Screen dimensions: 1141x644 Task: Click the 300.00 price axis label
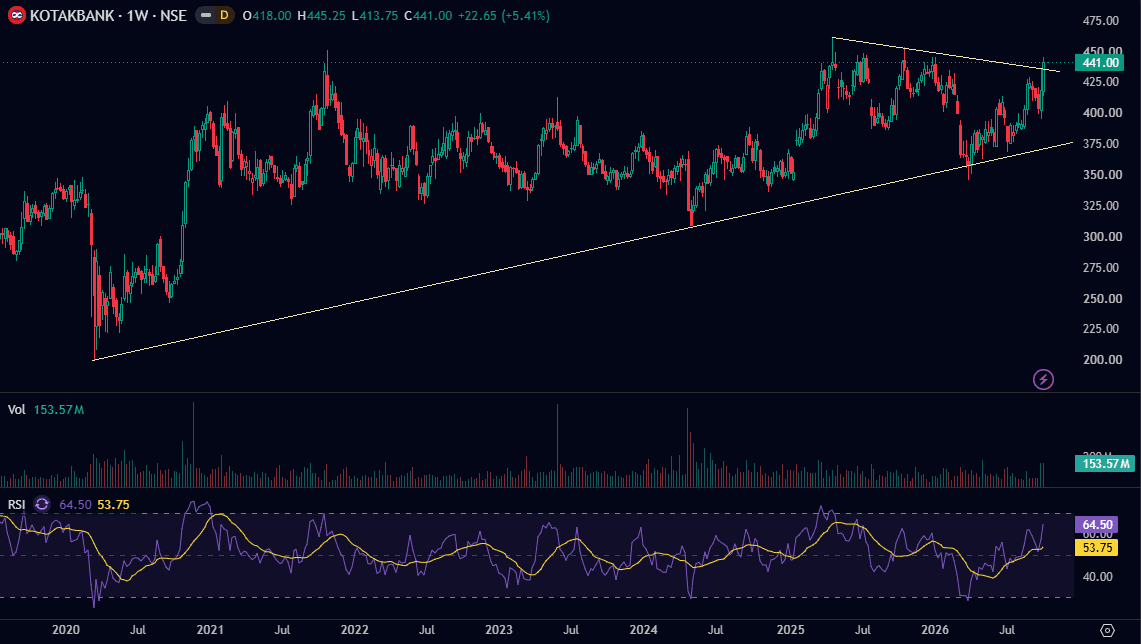click(1100, 236)
